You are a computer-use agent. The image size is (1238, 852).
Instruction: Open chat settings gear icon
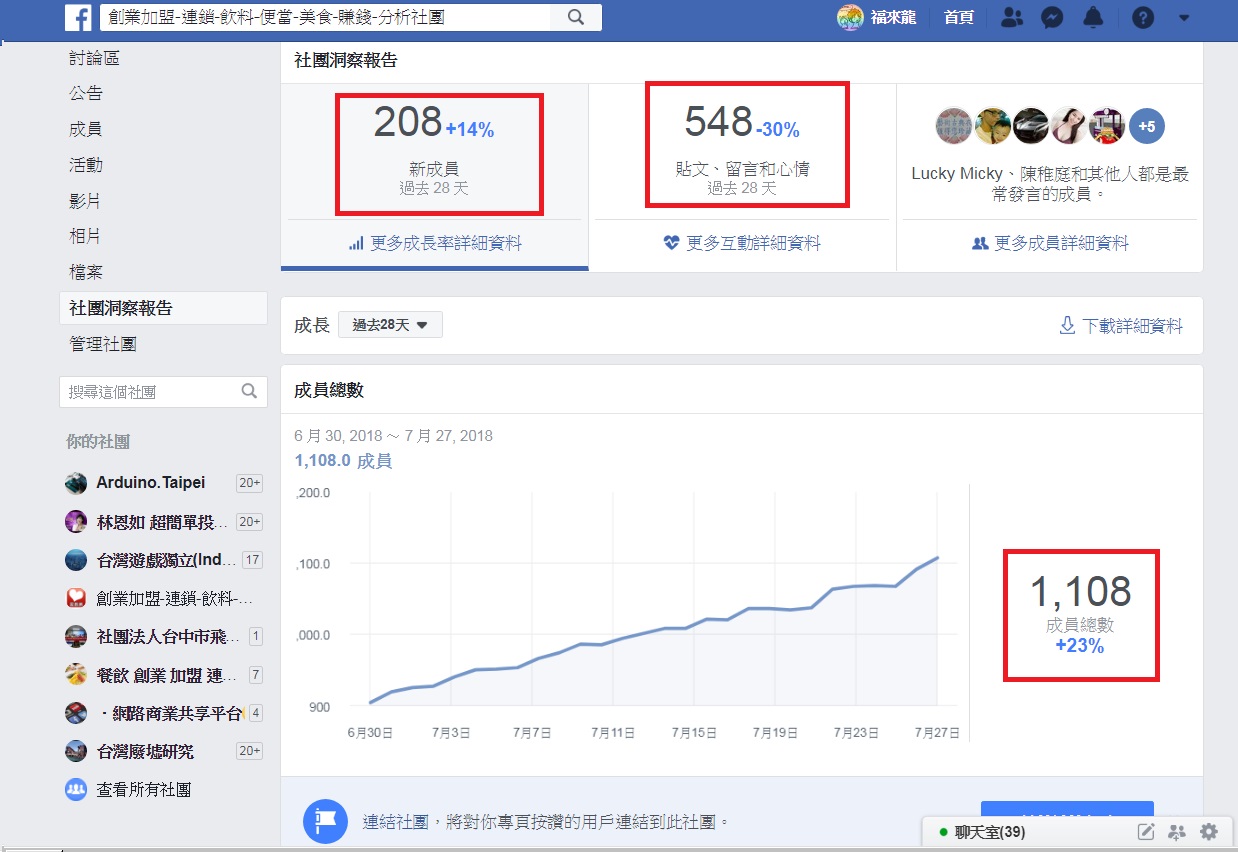pos(1209,832)
